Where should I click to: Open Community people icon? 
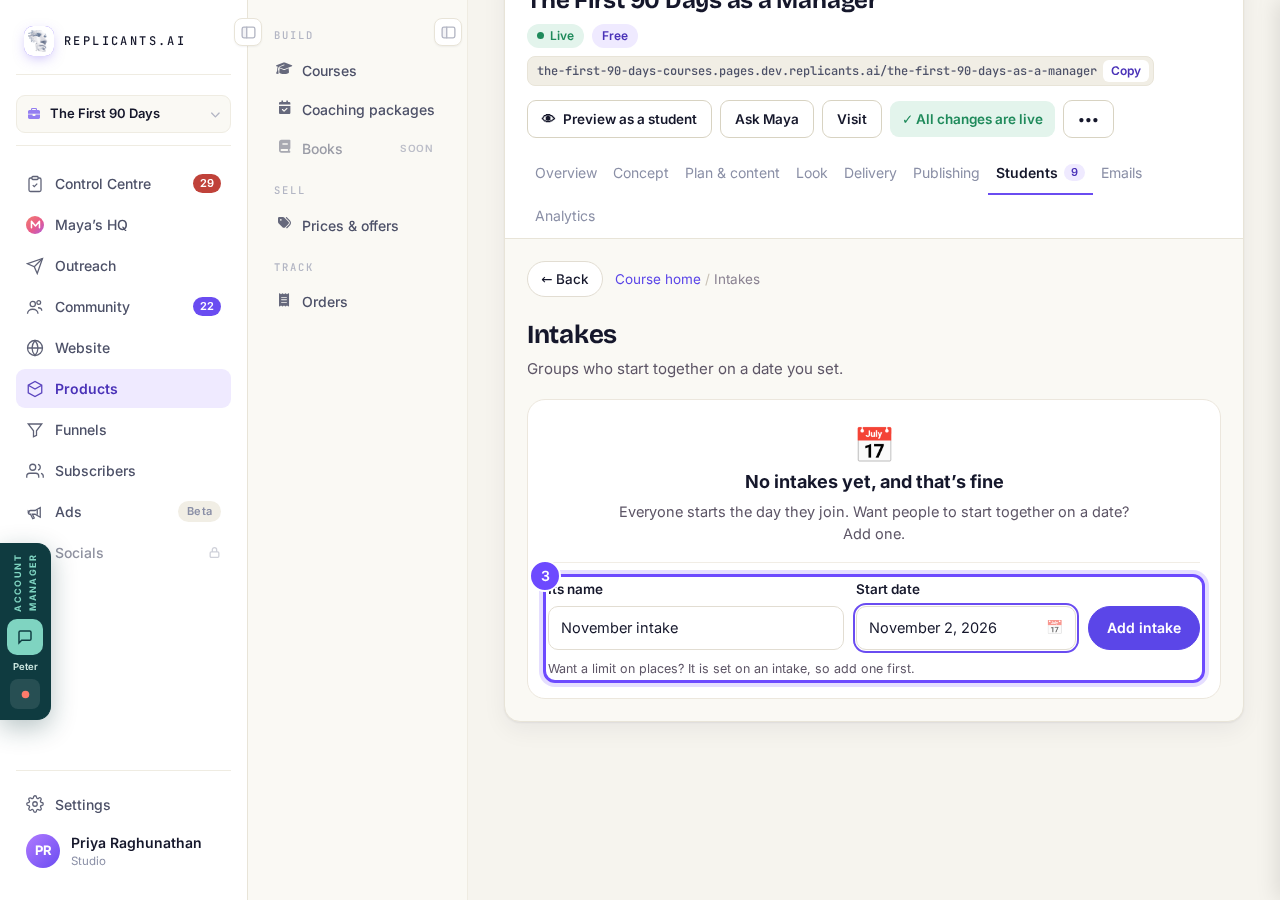pyautogui.click(x=35, y=307)
